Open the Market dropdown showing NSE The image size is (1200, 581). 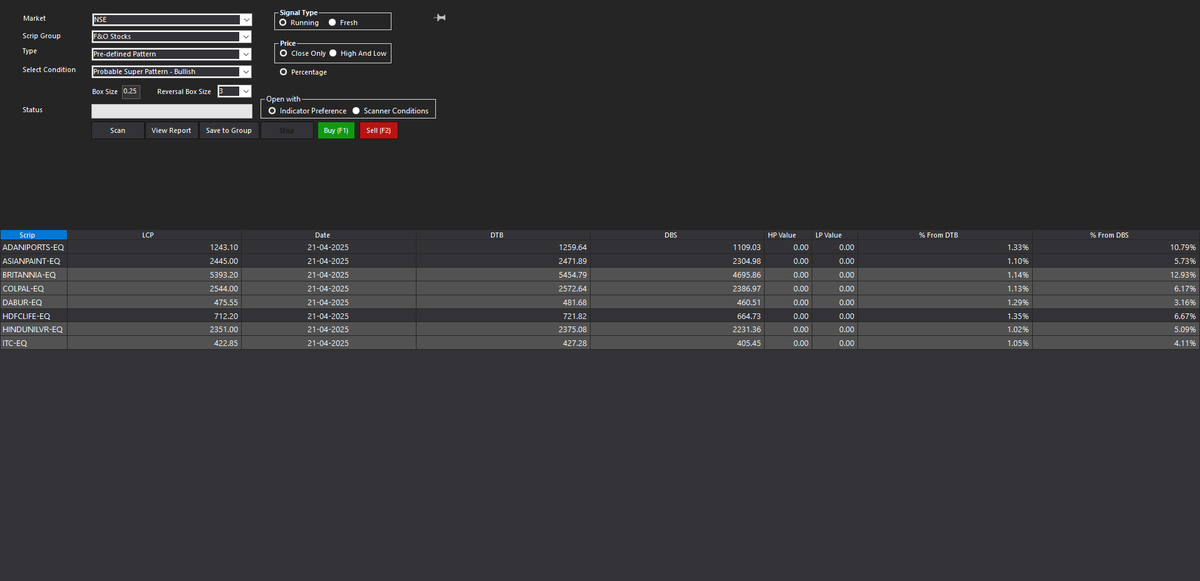click(246, 18)
